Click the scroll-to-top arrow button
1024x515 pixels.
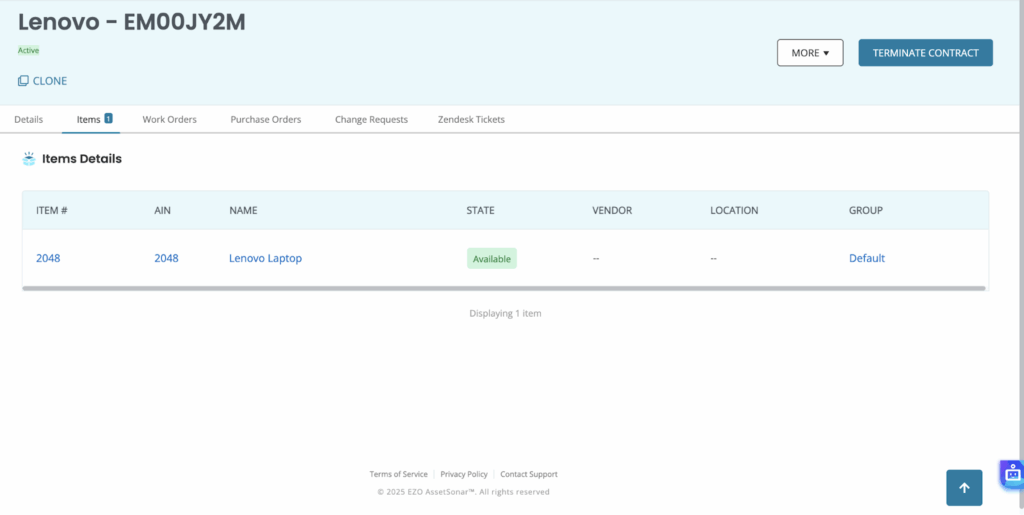pyautogui.click(x=964, y=488)
